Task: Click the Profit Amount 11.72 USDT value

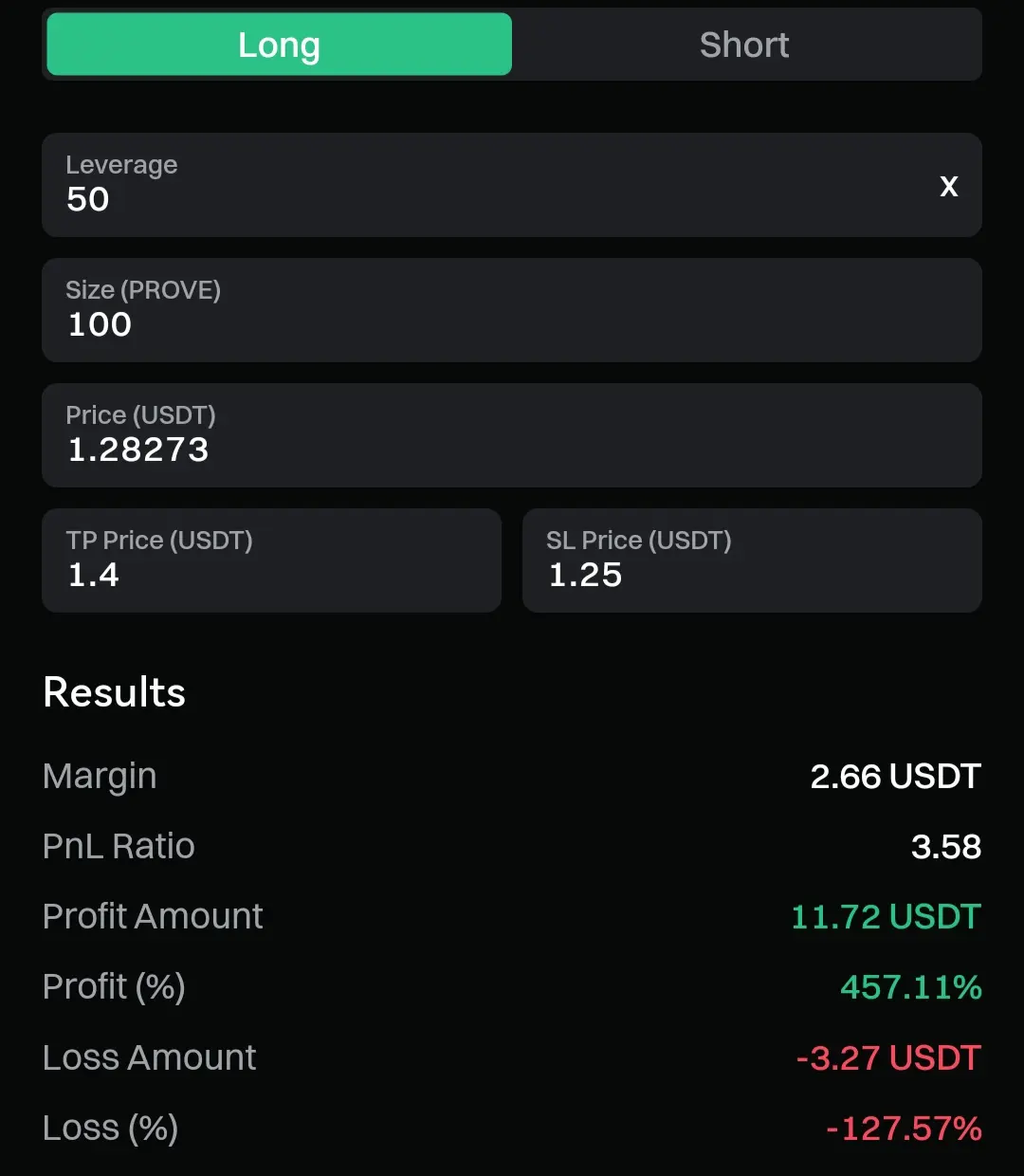Action: tap(887, 917)
